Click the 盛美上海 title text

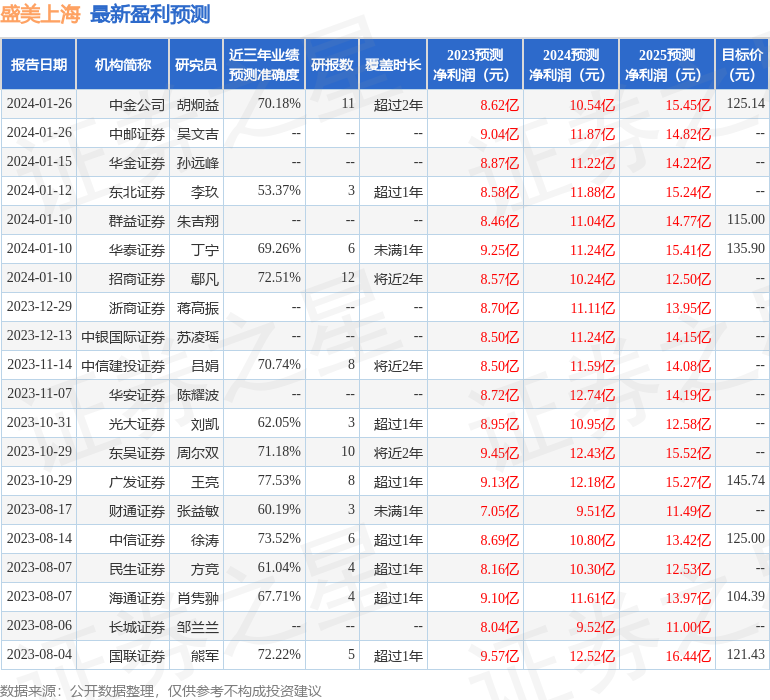point(40,14)
